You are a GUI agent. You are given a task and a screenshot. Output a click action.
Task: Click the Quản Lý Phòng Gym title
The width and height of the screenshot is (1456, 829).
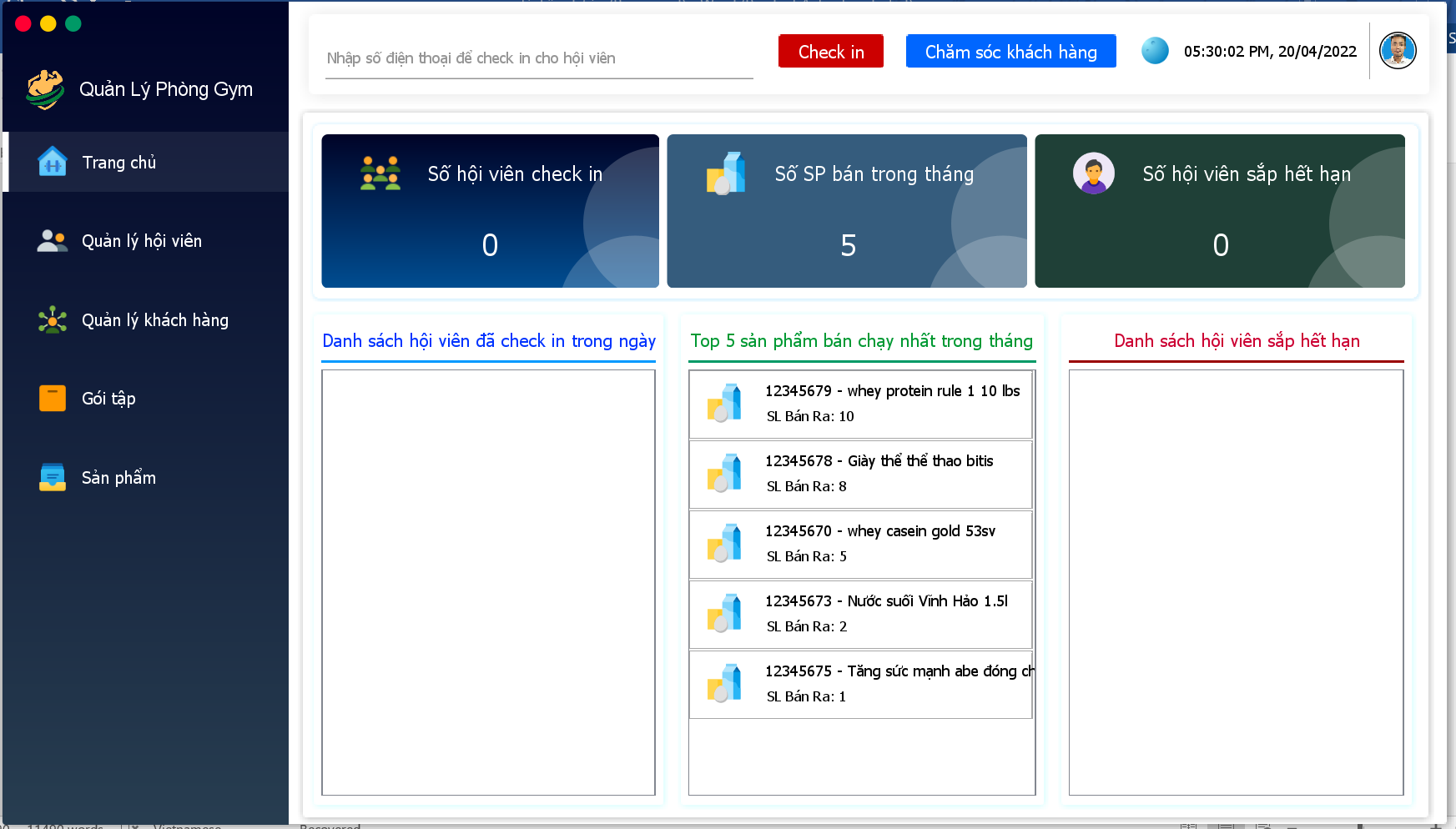(x=166, y=89)
